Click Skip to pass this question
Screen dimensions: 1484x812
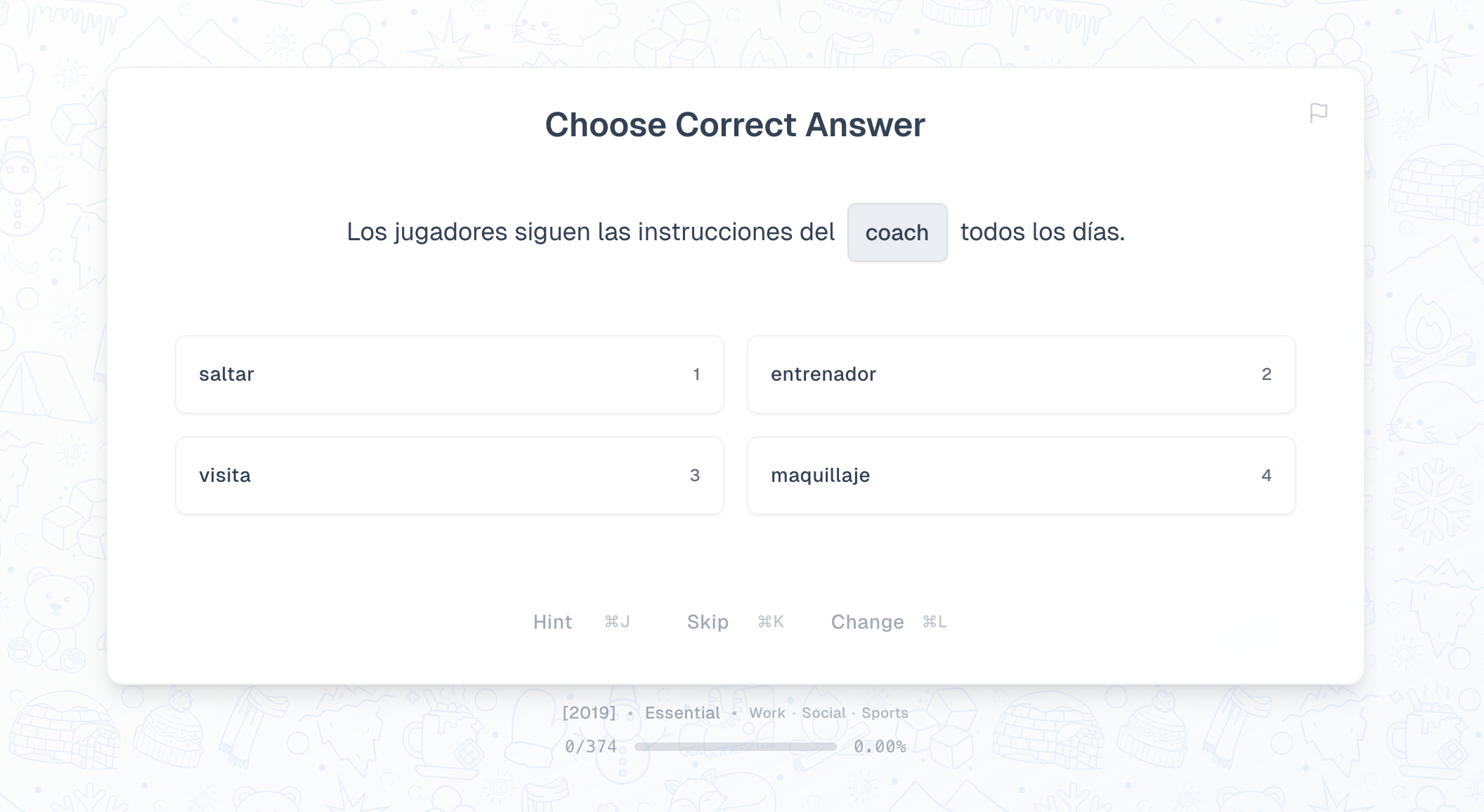[x=707, y=622]
